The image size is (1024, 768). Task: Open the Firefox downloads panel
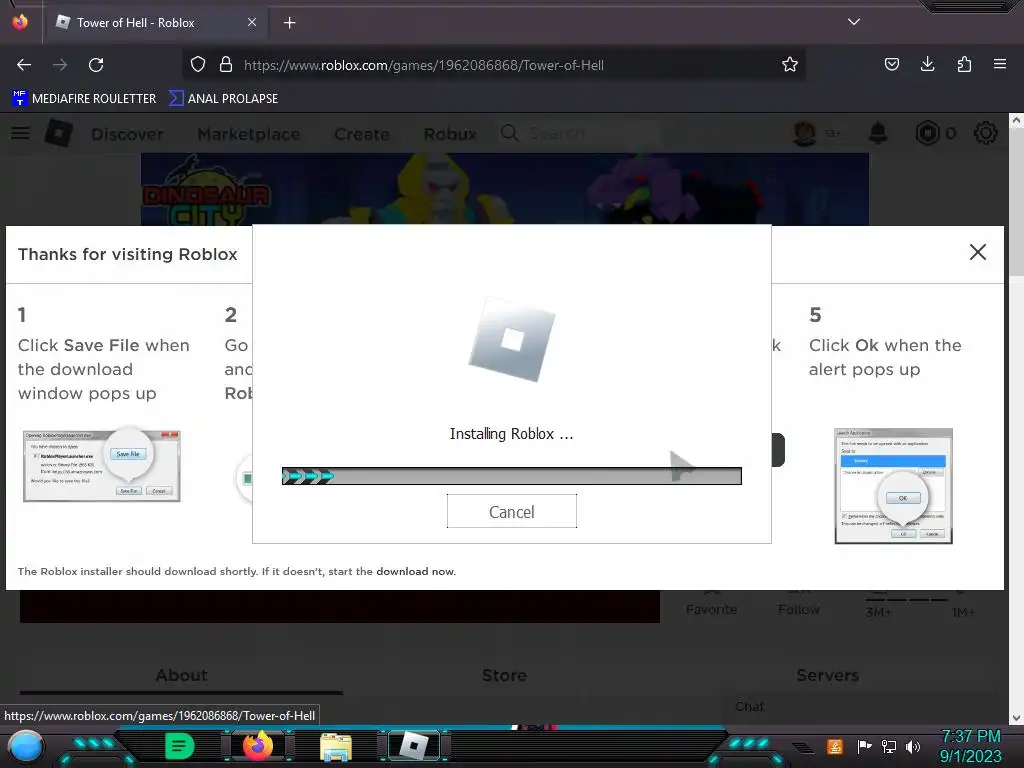(927, 65)
